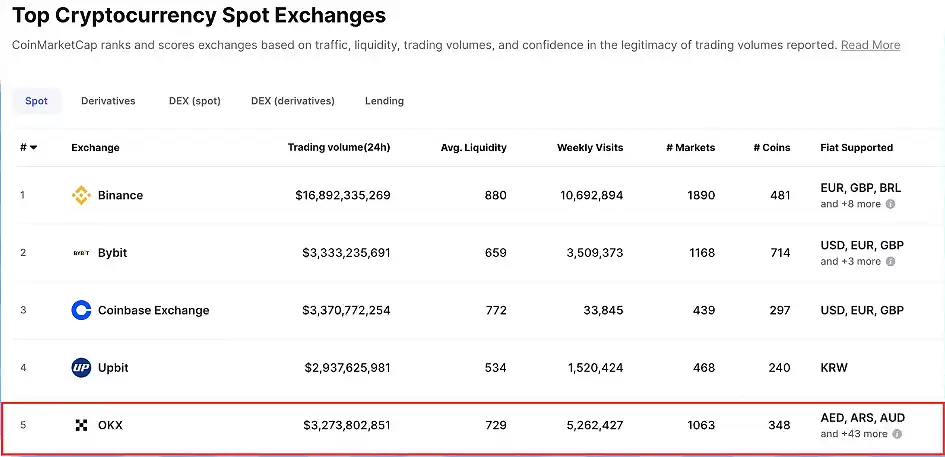Select the Spot tab
Image resolution: width=945 pixels, height=457 pixels.
point(36,101)
